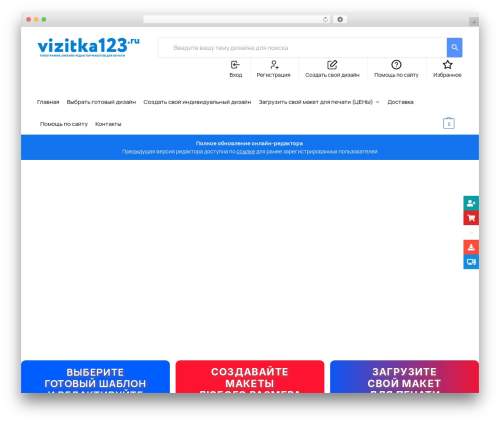Viewport: 500px width, 423px height.
Task: Click Создавайте макеты red card
Action: click(250, 377)
